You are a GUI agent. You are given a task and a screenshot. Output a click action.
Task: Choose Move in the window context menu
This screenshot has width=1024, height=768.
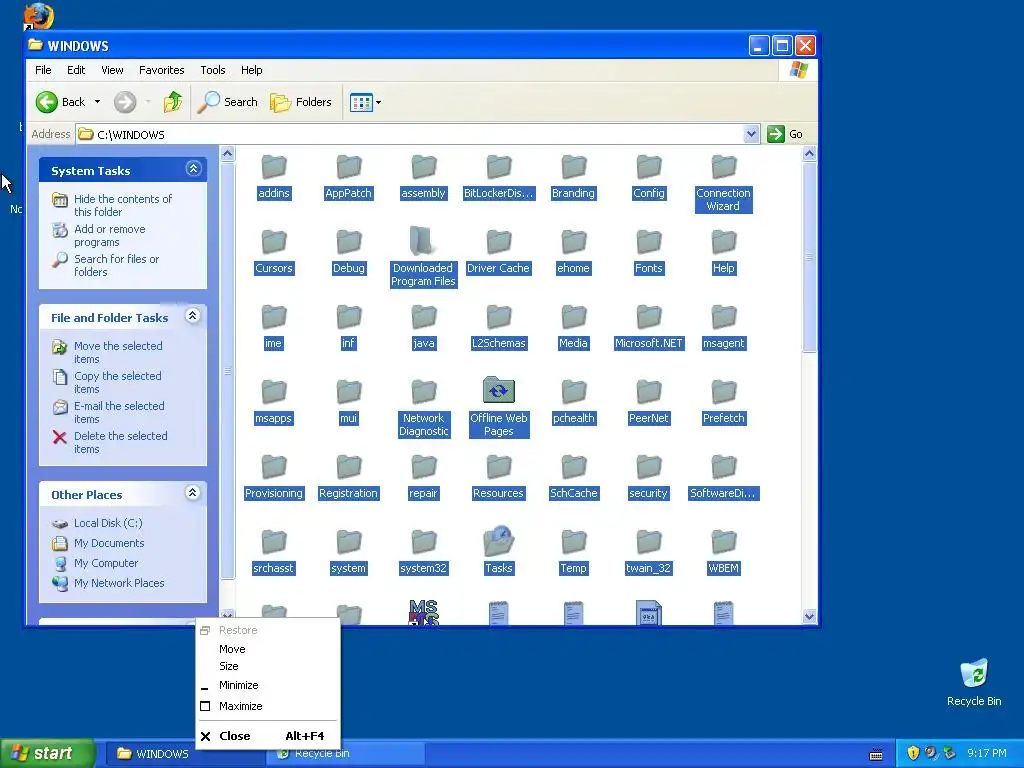(268, 649)
